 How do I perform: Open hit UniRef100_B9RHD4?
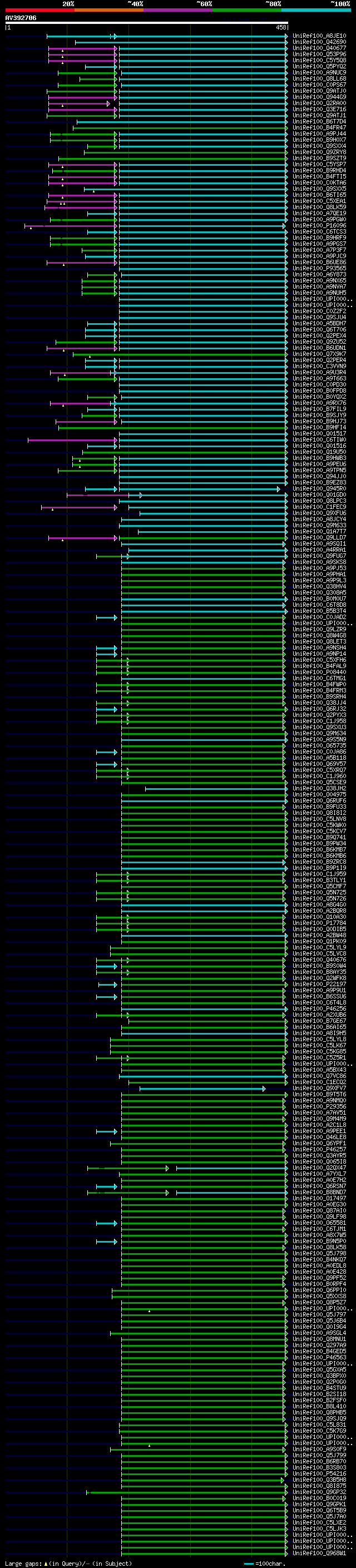pos(319,170)
